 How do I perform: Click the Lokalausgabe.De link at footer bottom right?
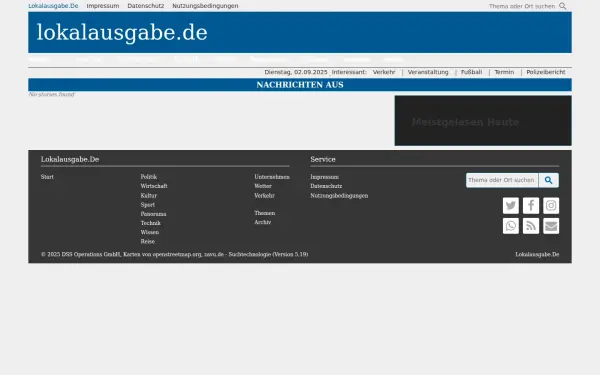click(537, 254)
